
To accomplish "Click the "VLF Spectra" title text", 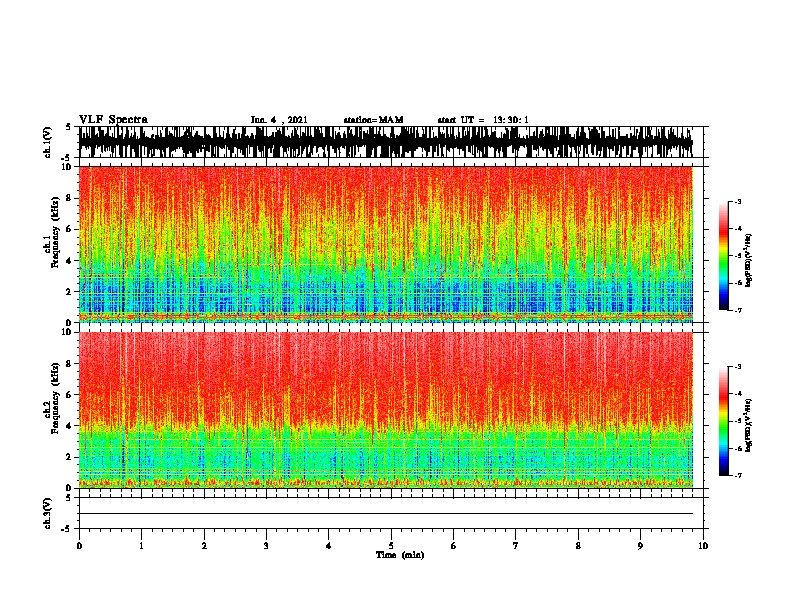I will coord(113,120).
